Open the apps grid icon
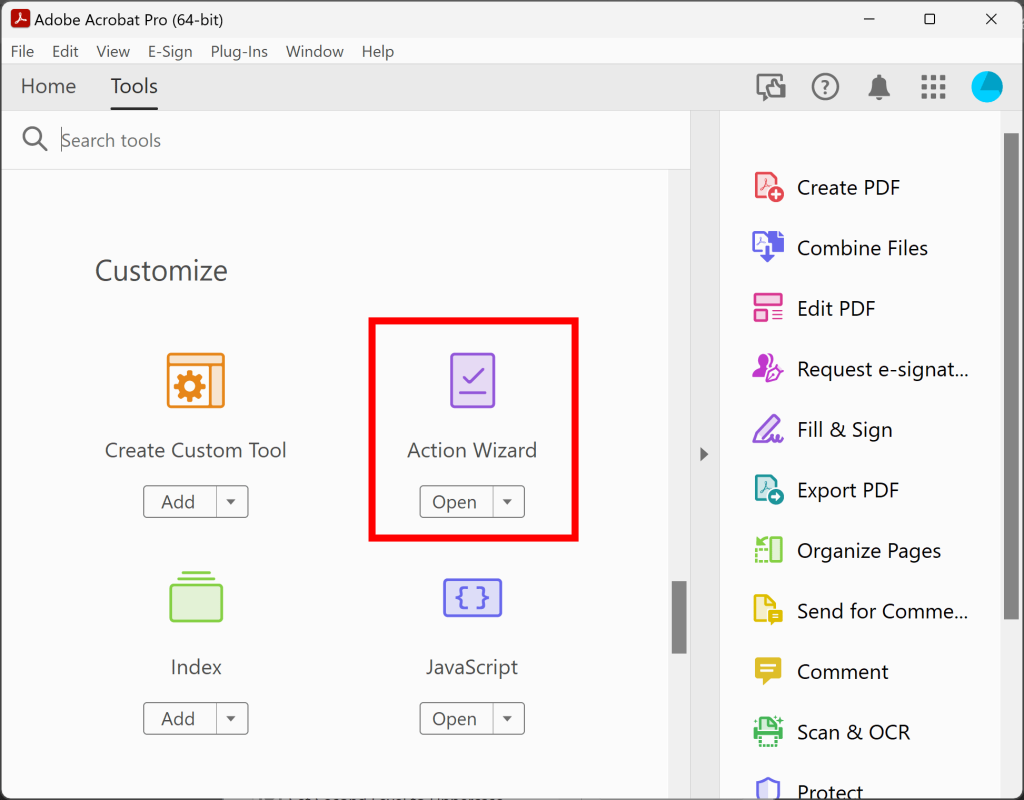Screen dimensions: 1024x800 coord(933,87)
